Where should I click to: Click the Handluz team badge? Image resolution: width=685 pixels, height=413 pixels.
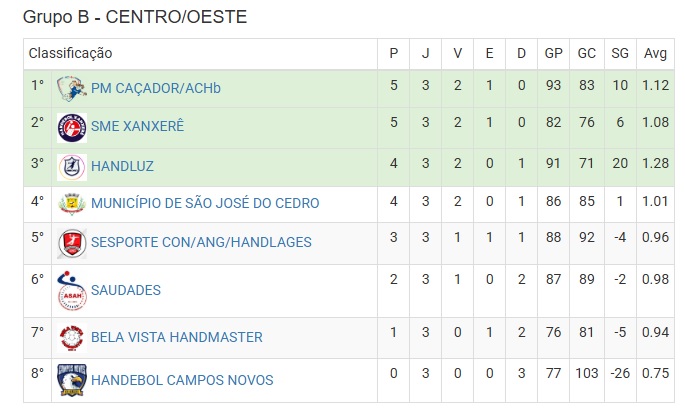click(72, 167)
